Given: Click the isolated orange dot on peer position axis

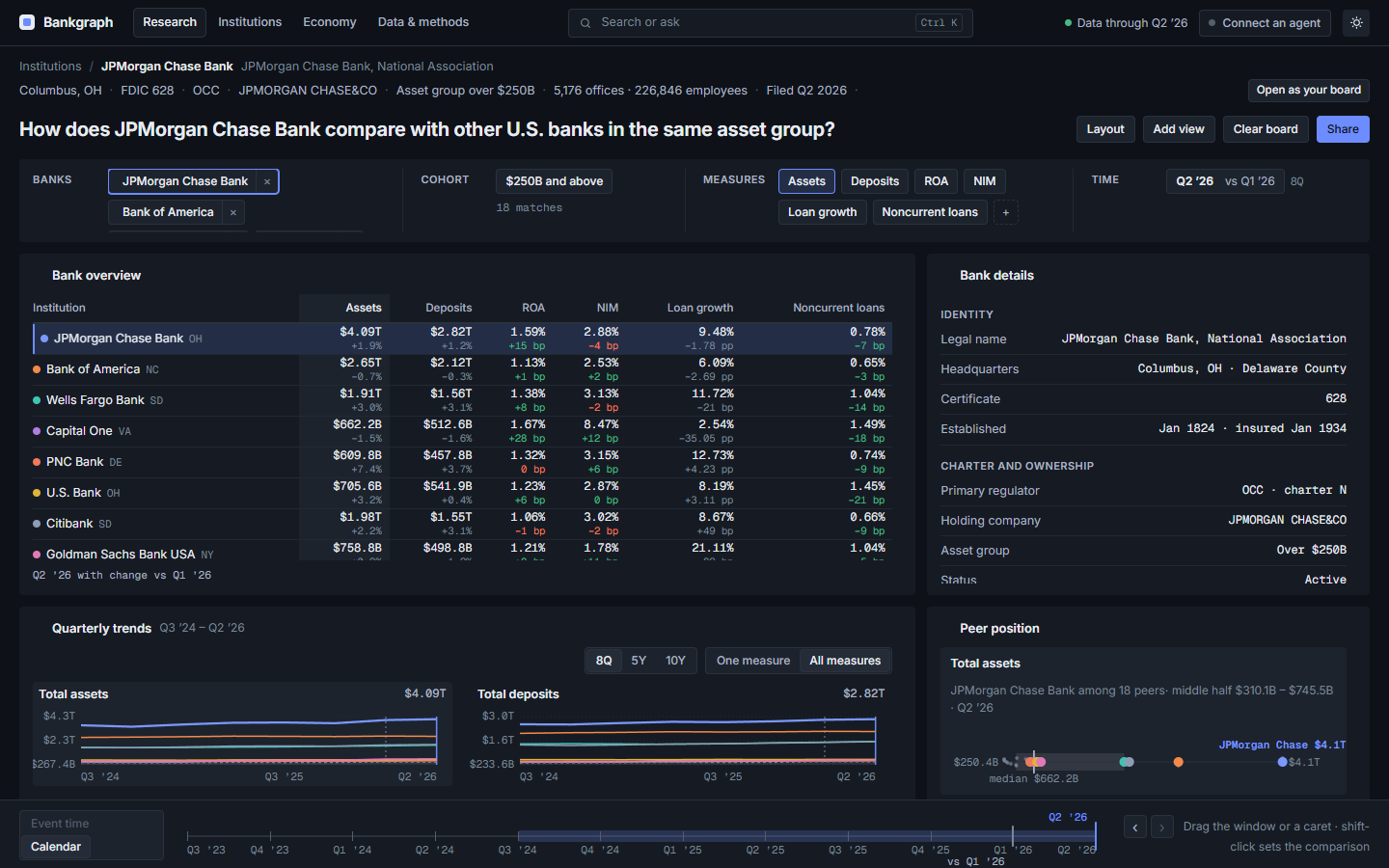Looking at the screenshot, I should [x=1178, y=762].
